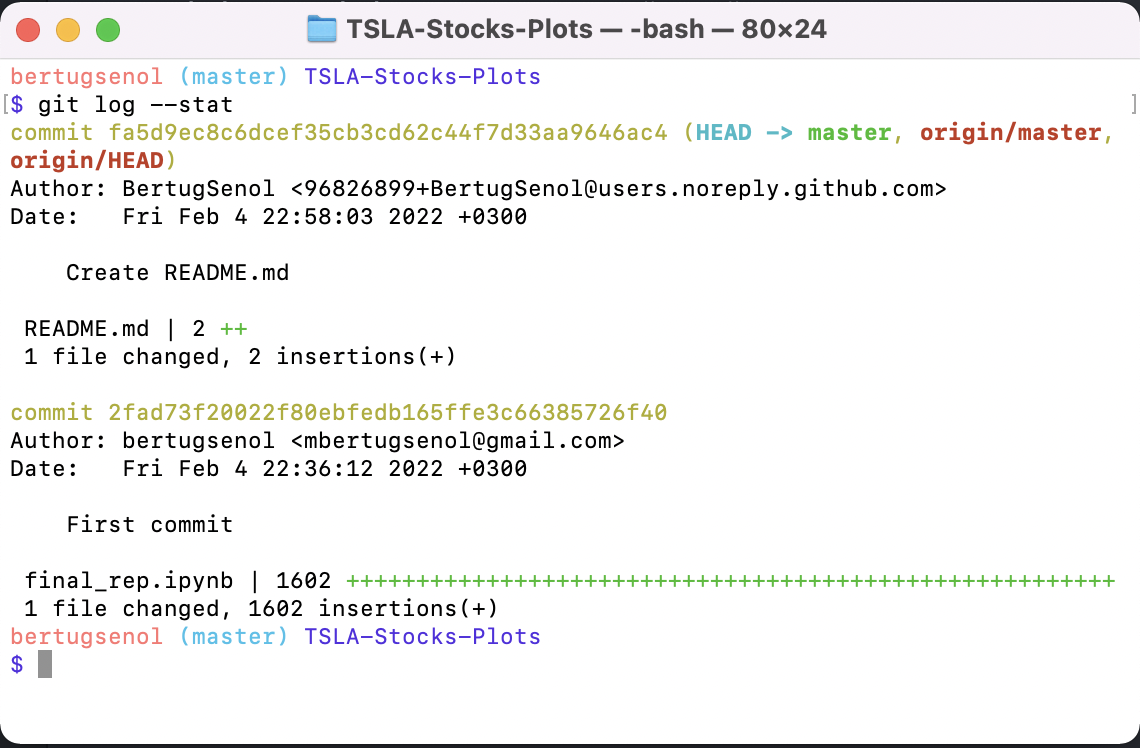
Task: Click the yellow minimize window button
Action: 68,30
